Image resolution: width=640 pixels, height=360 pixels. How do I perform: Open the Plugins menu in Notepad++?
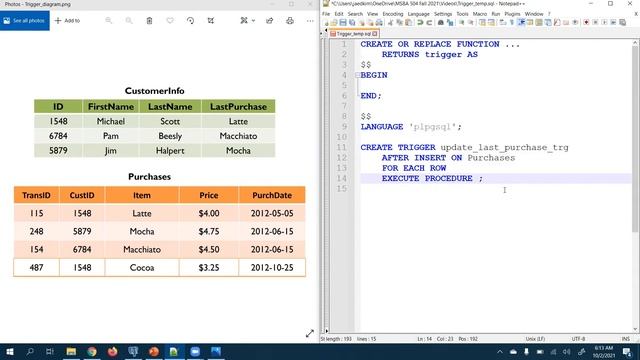[x=512, y=14]
